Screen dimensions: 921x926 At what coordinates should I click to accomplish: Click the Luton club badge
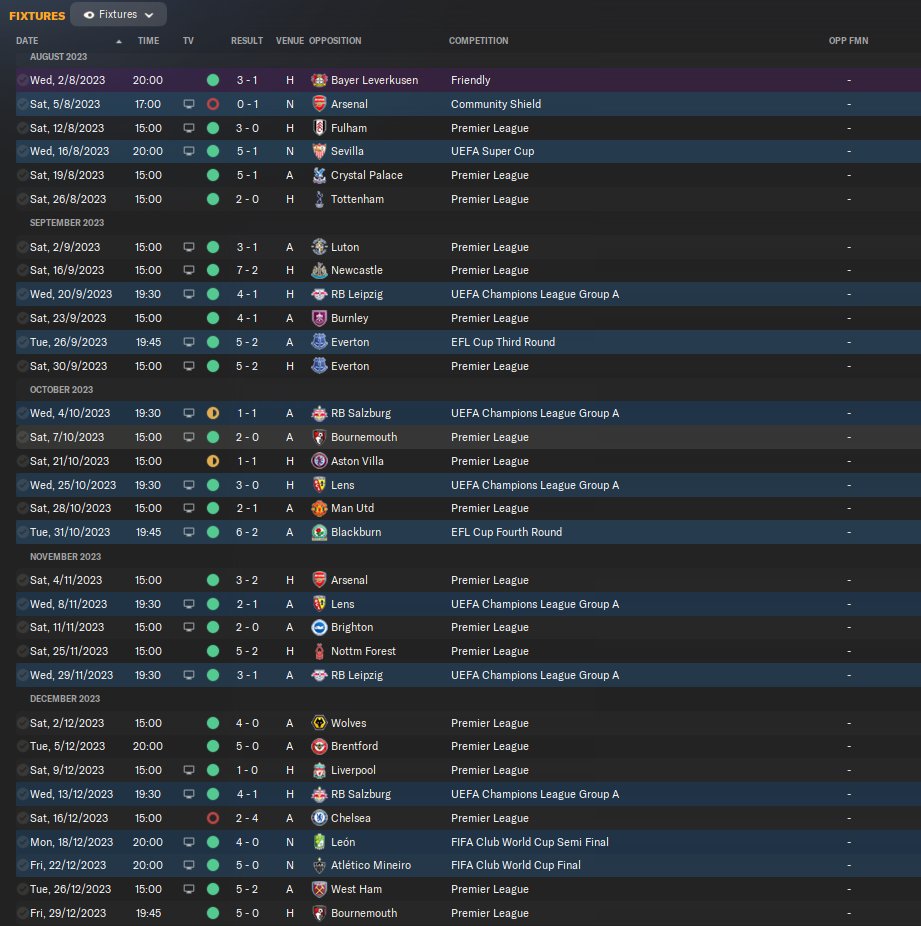coord(319,247)
